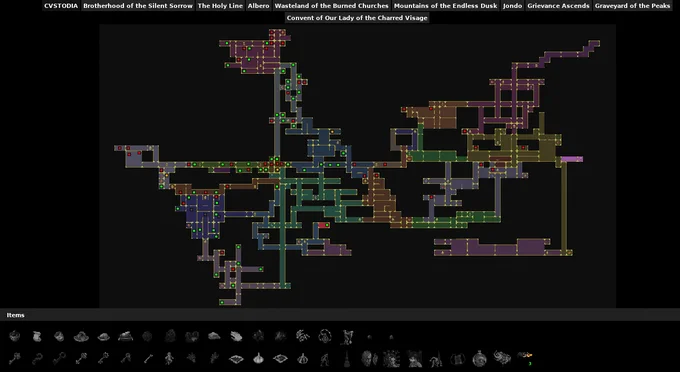Toggle the woman's portrait item icon
This screenshot has width=680, height=372.
[x=414, y=359]
